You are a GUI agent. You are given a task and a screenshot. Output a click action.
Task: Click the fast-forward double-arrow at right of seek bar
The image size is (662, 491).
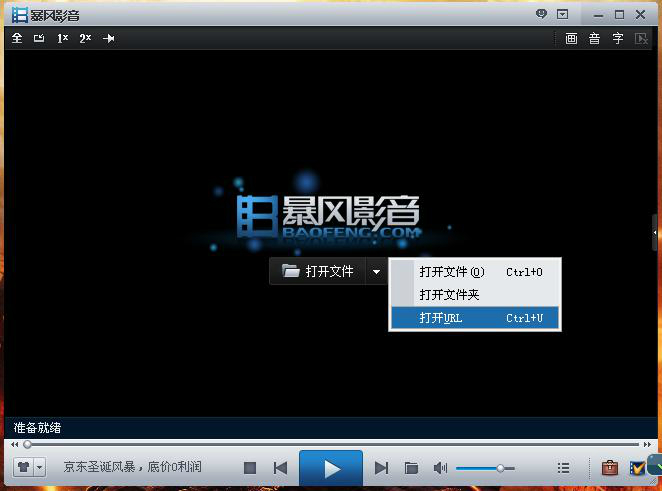click(647, 444)
